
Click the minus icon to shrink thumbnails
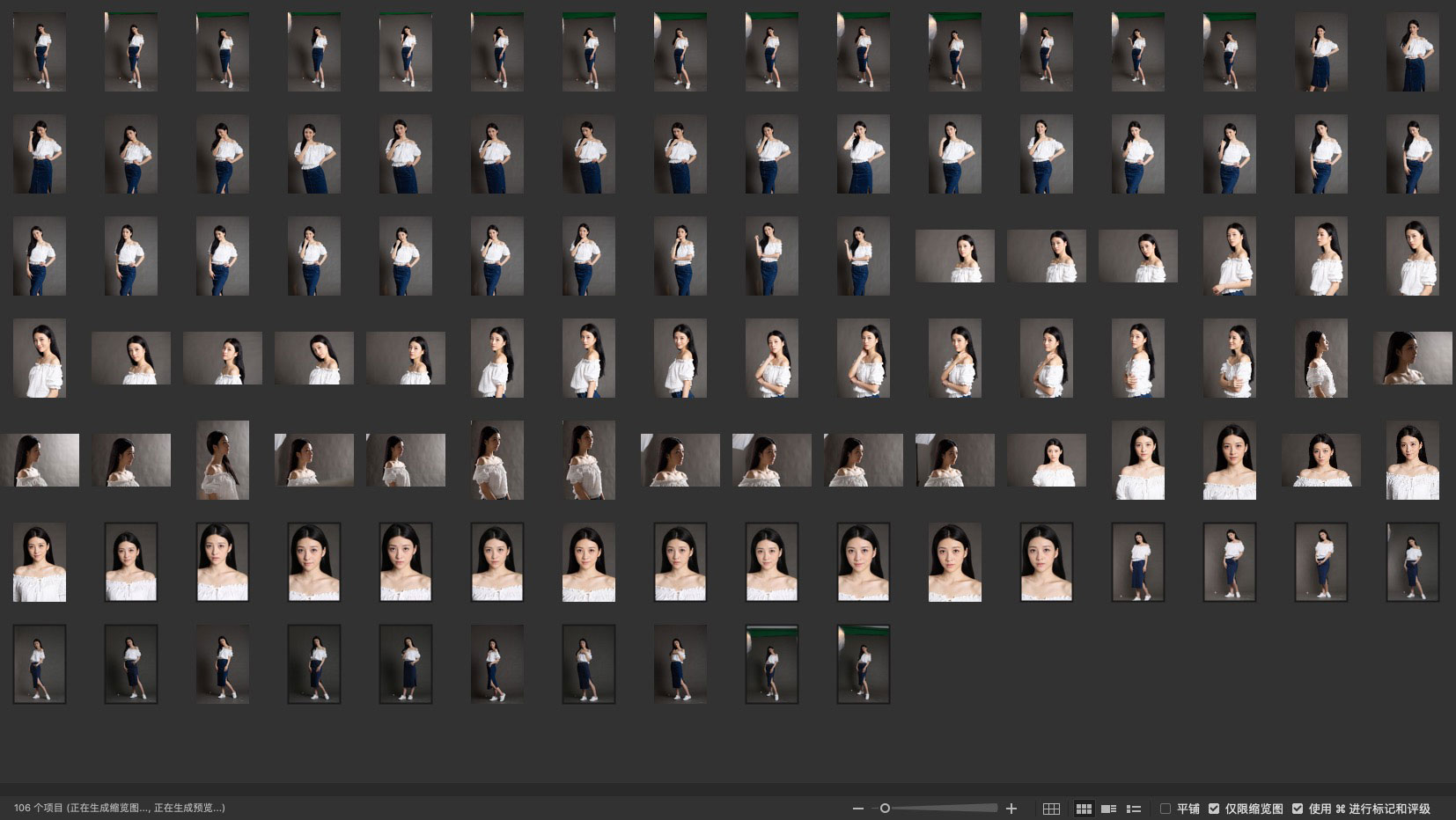[857, 809]
